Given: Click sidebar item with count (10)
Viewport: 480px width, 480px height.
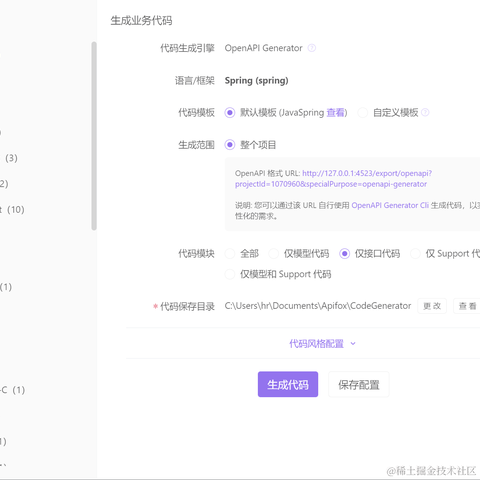Looking at the screenshot, I should click(13, 210).
